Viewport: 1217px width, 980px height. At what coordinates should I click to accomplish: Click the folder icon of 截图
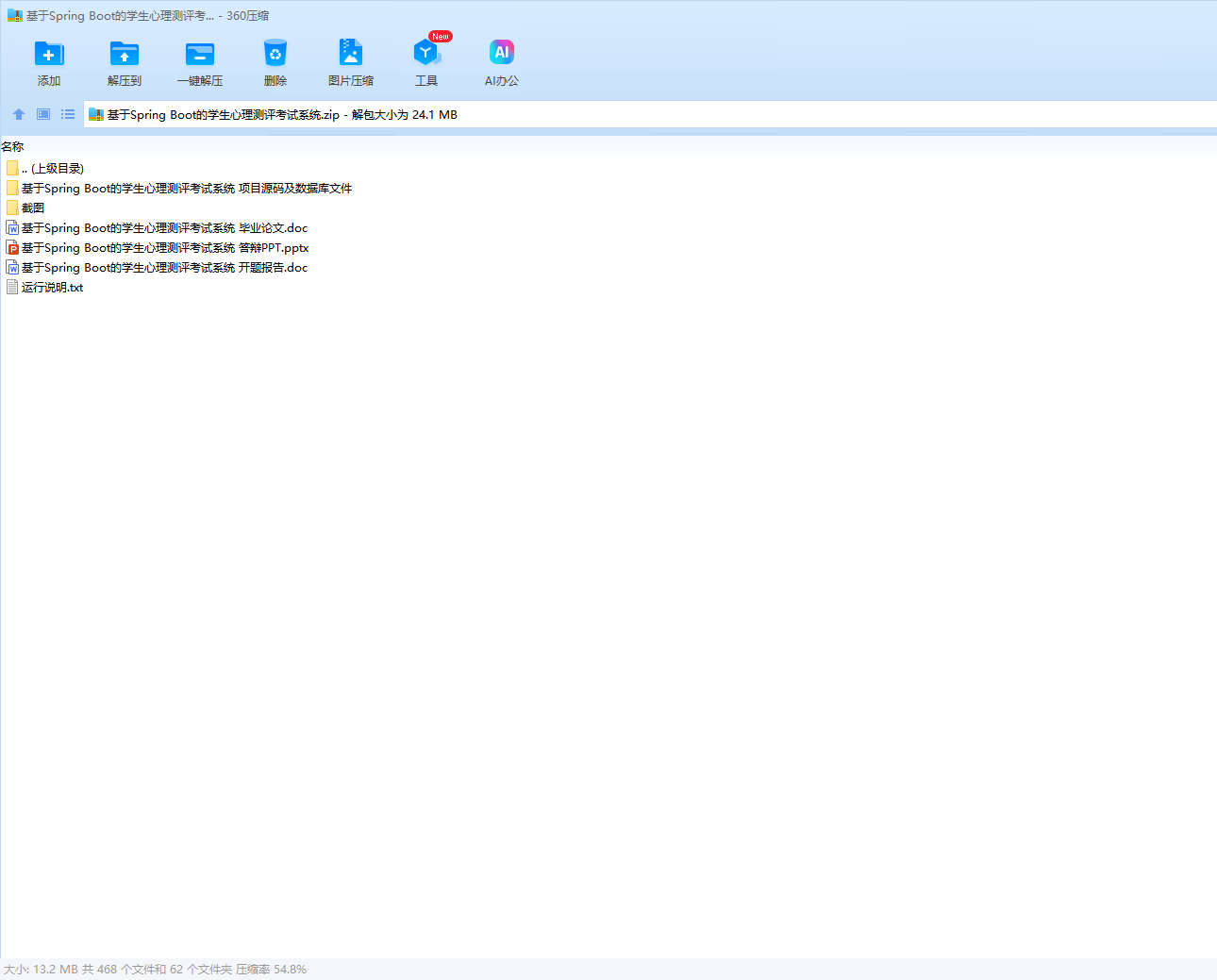12,208
